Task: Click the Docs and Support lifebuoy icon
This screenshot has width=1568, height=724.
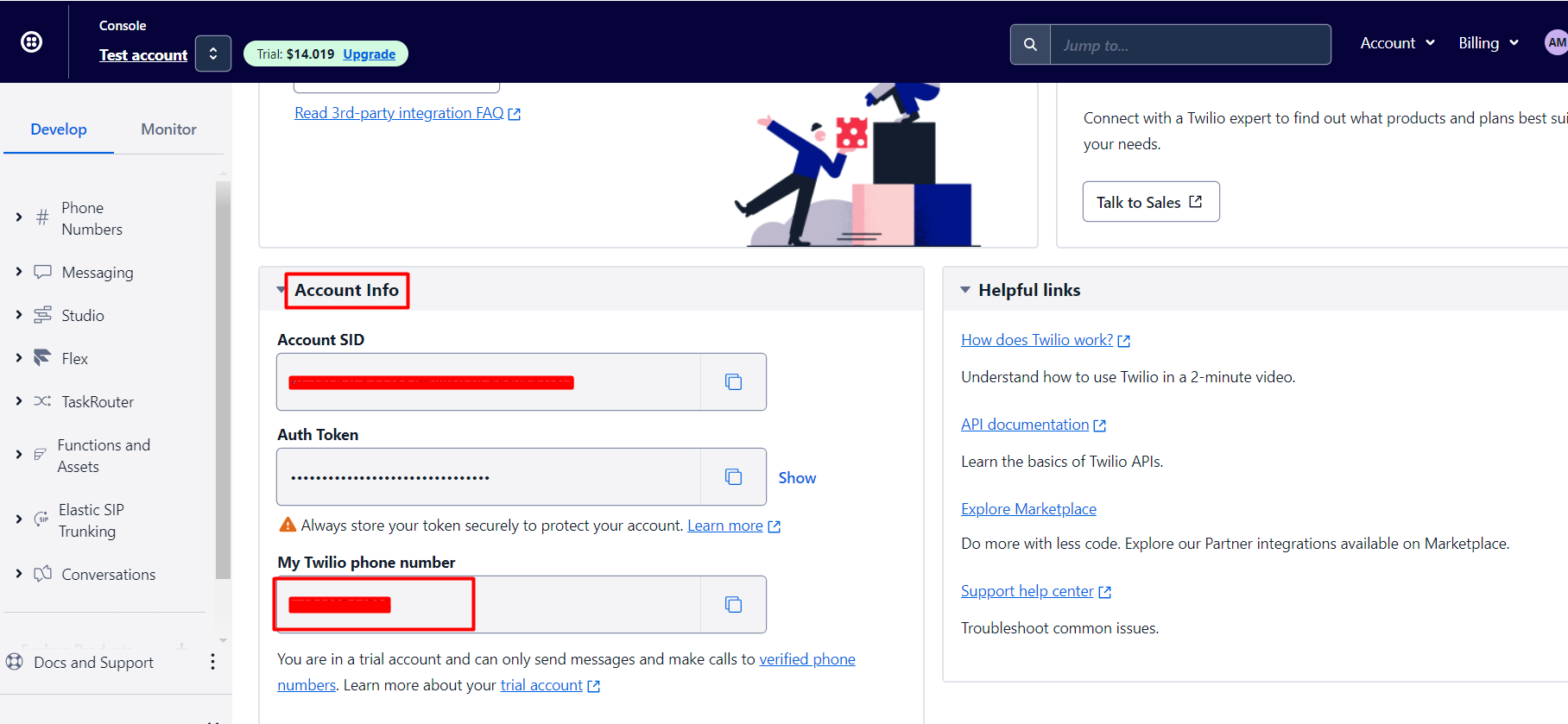Action: pyautogui.click(x=15, y=662)
